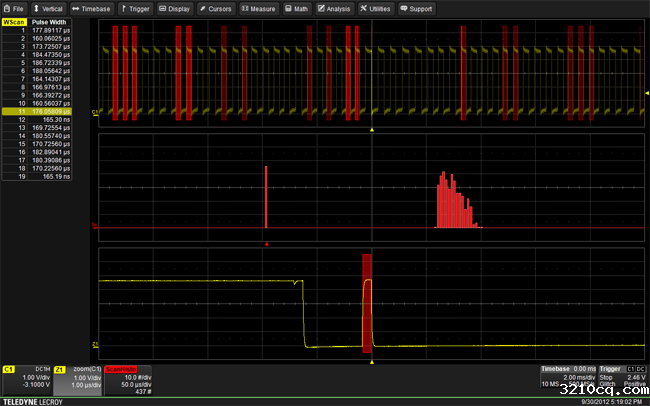The width and height of the screenshot is (650, 406).
Task: Click the Pulse Width column header
Action: point(49,22)
